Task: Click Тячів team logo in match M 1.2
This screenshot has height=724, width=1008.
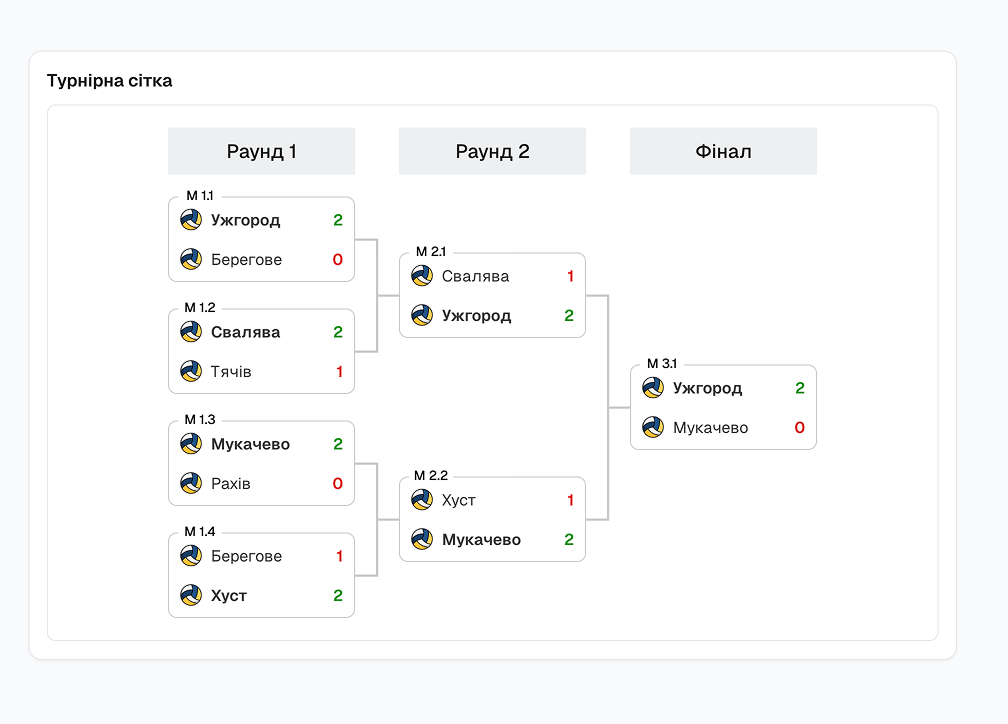Action: coord(191,372)
